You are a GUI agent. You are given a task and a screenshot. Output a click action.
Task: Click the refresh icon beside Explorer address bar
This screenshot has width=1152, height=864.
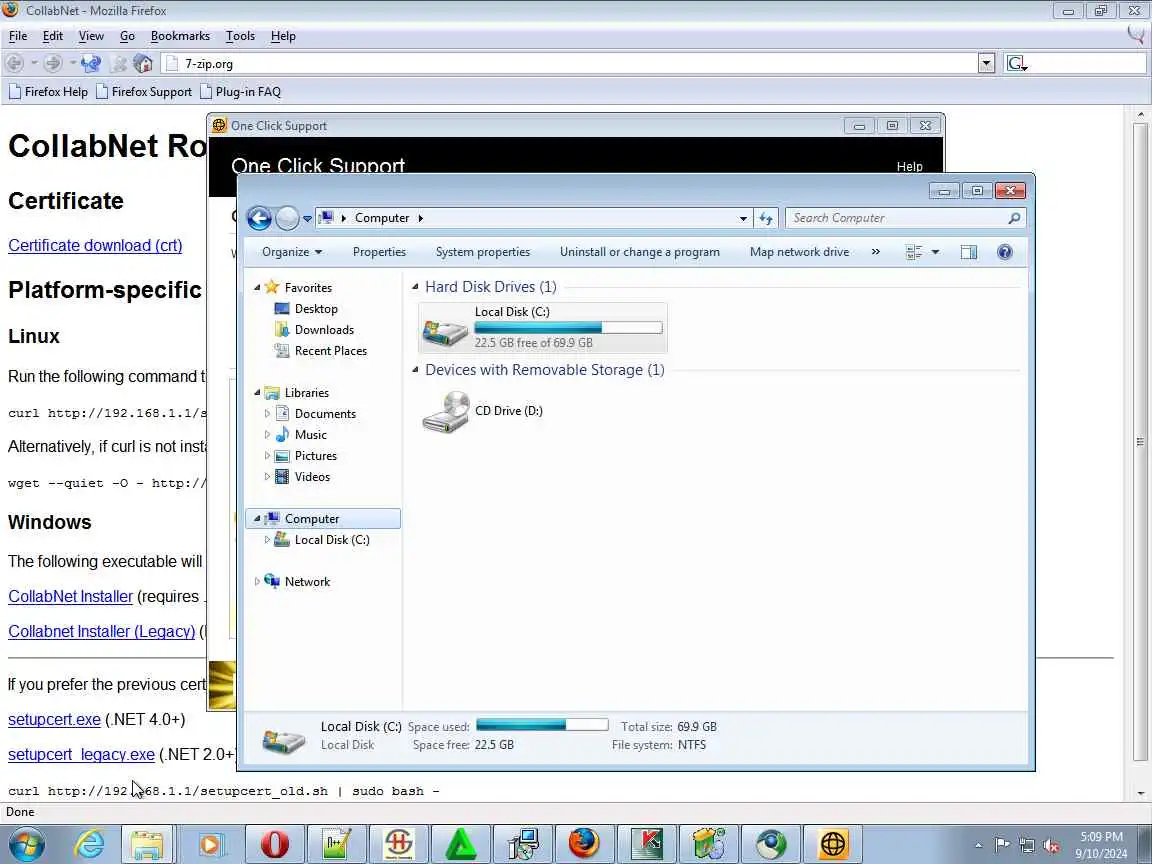pyautogui.click(x=766, y=218)
